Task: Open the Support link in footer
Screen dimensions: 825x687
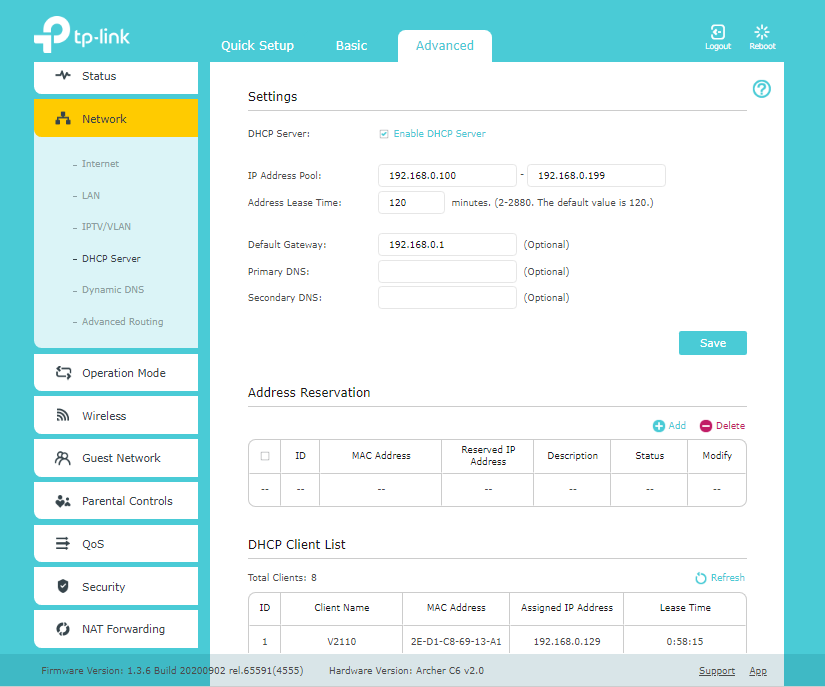Action: pos(716,671)
